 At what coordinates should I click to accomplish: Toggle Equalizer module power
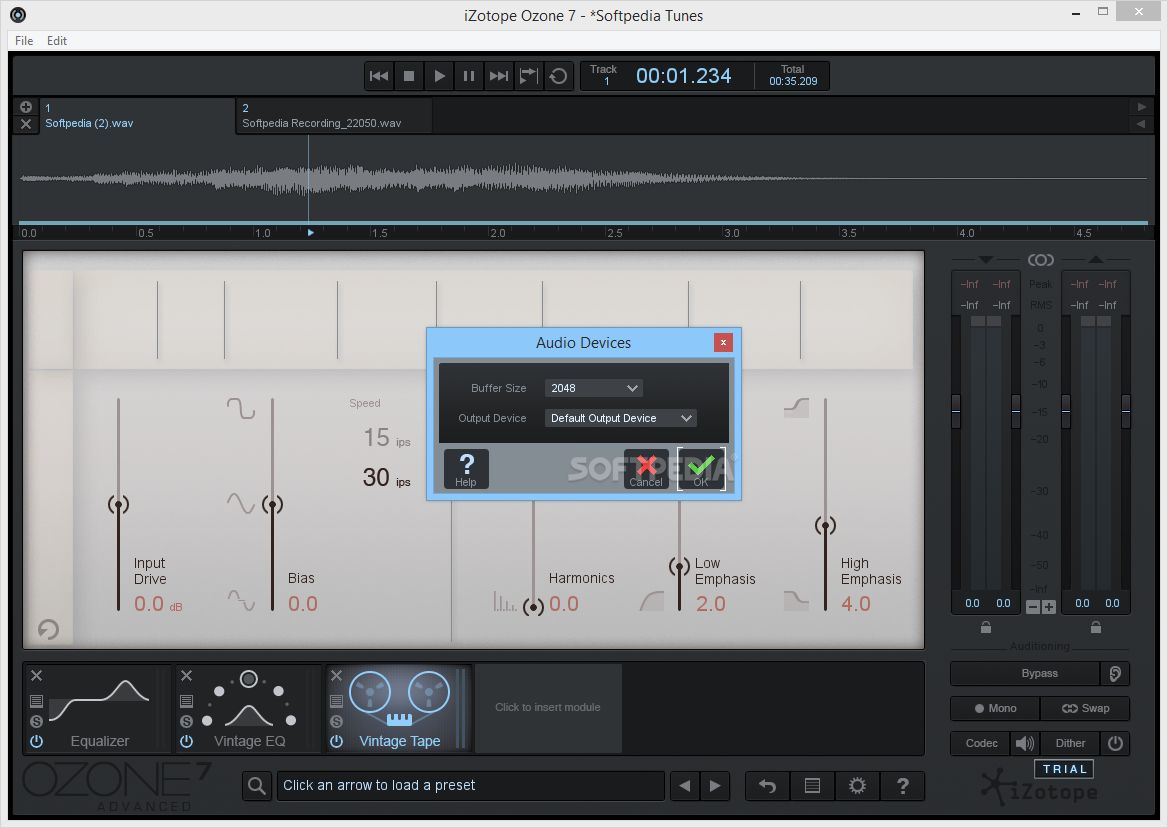coord(36,742)
